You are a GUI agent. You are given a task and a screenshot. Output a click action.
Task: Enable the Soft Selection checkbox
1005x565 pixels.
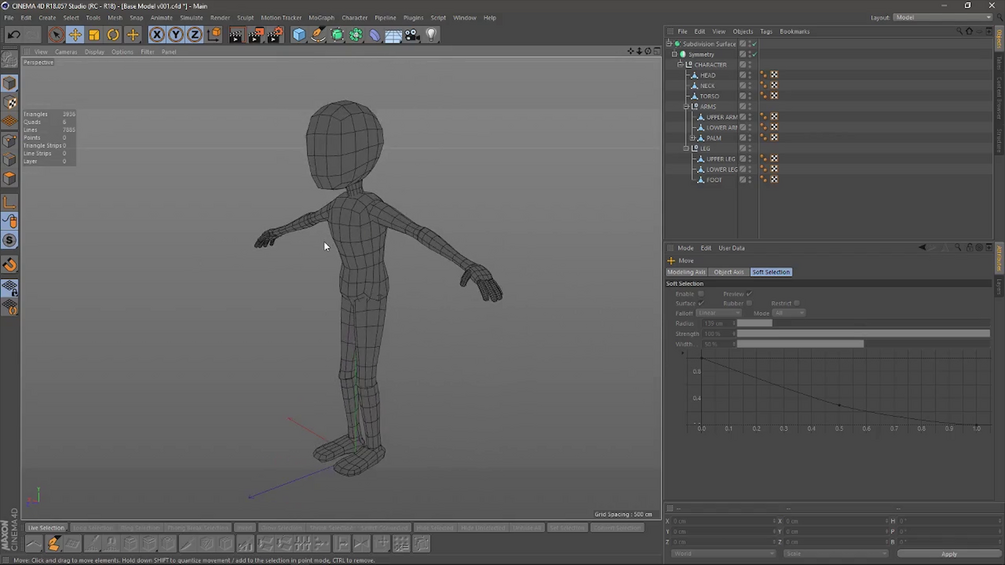(701, 294)
